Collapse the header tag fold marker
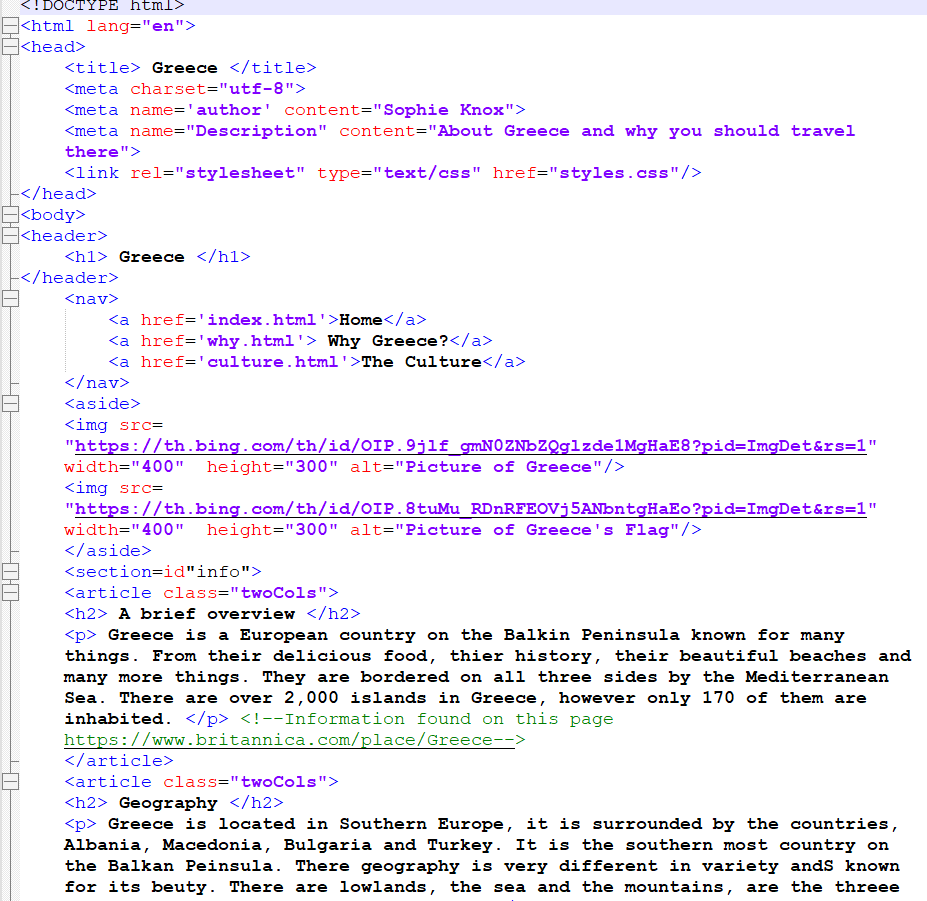Screen dimensions: 927x901 click(x=11, y=236)
